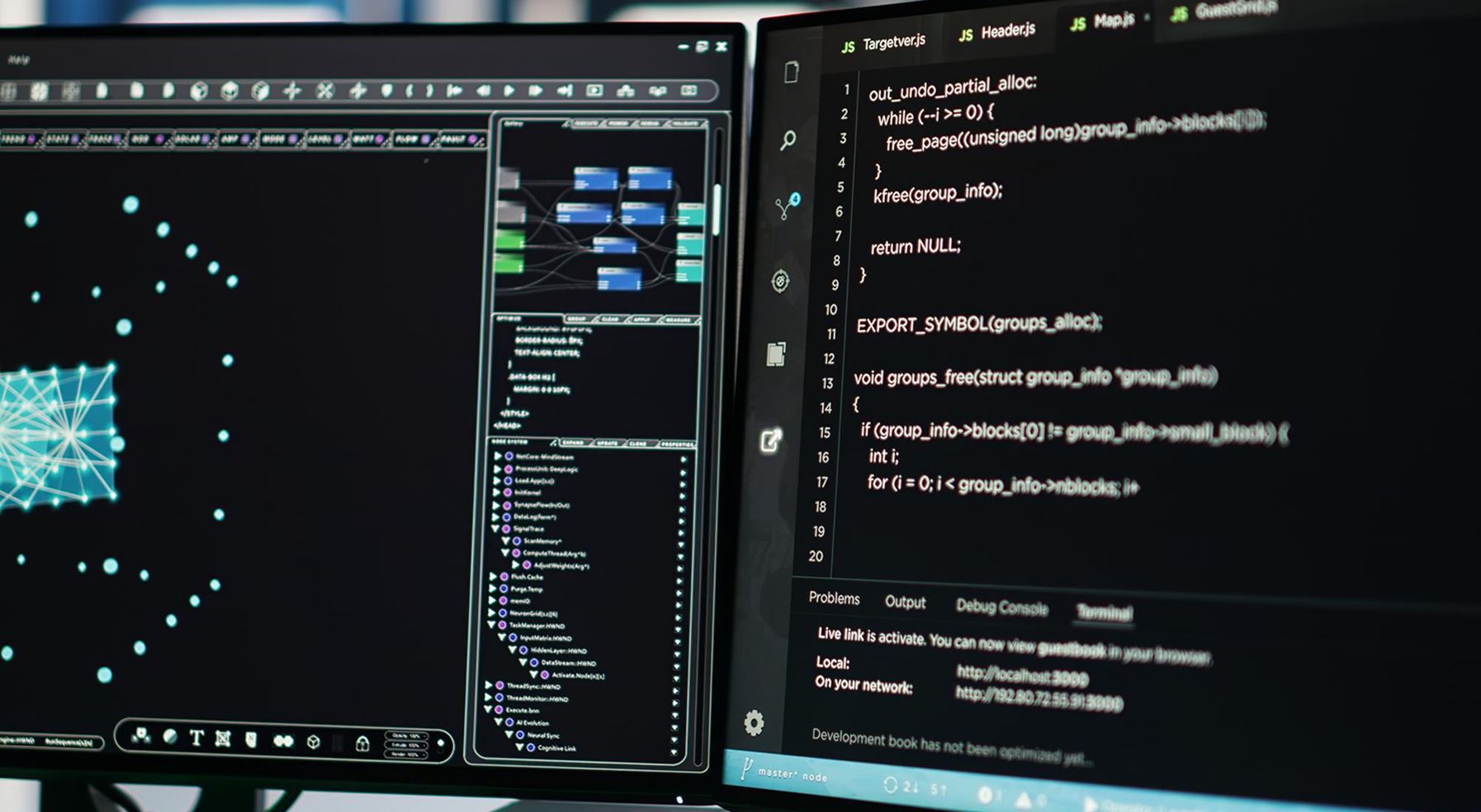Toggle the circle marker next to Flush.Cache

click(x=504, y=577)
